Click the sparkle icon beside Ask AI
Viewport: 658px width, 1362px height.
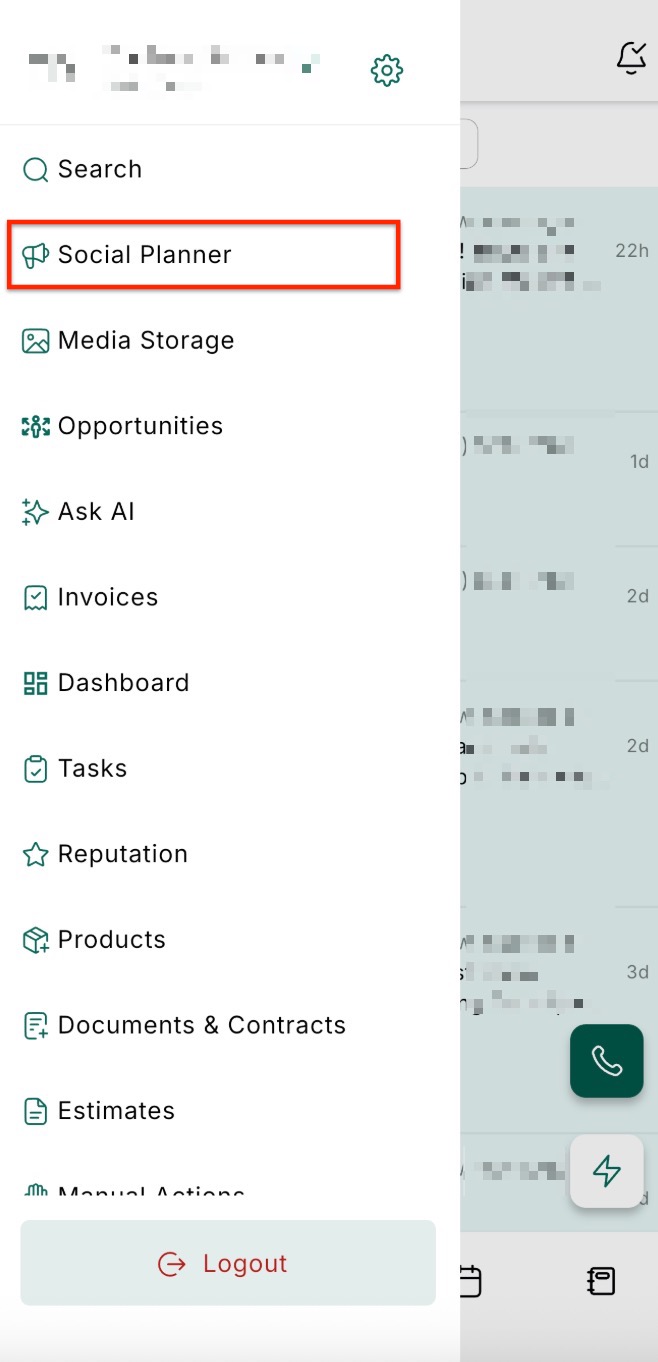point(35,512)
